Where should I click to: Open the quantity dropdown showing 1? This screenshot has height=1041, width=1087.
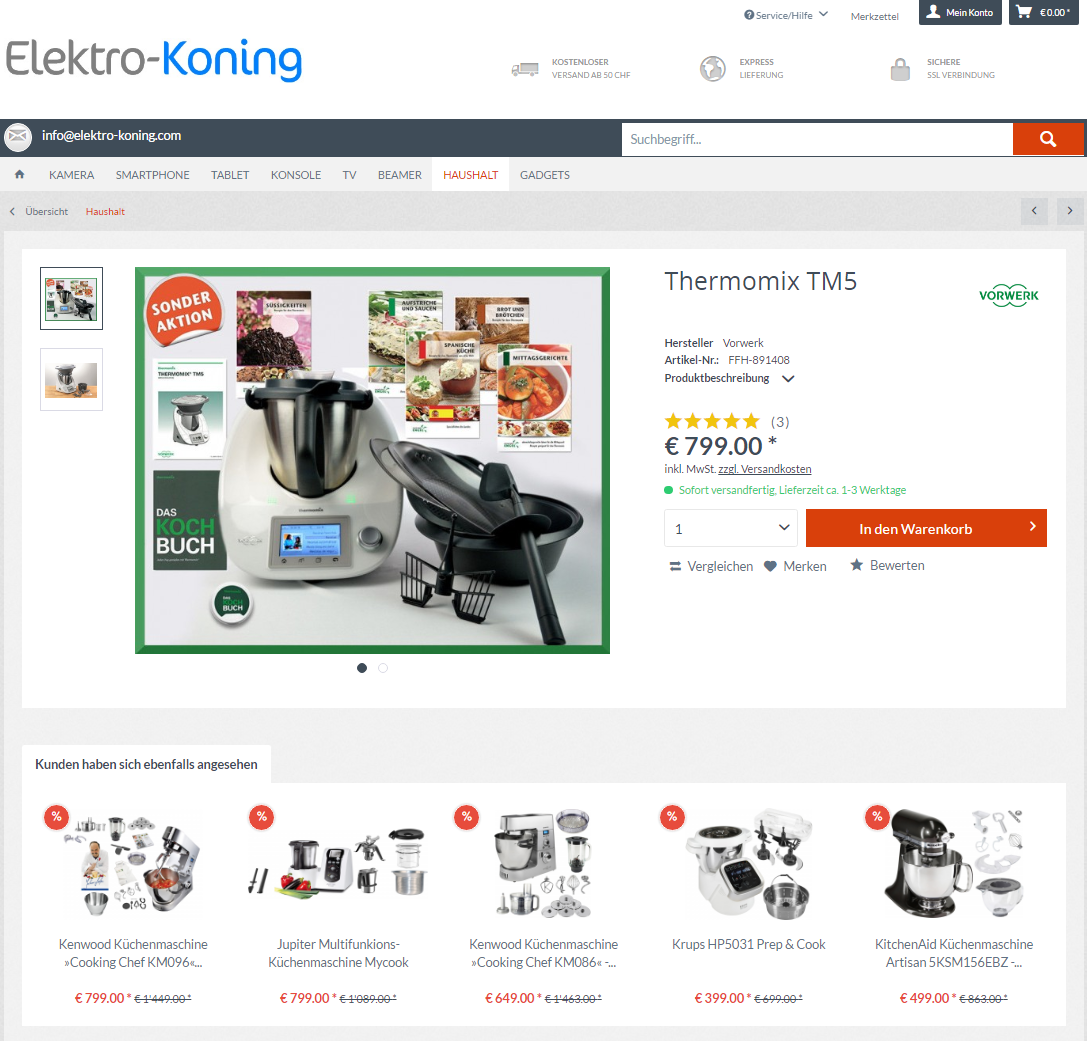[x=731, y=528]
